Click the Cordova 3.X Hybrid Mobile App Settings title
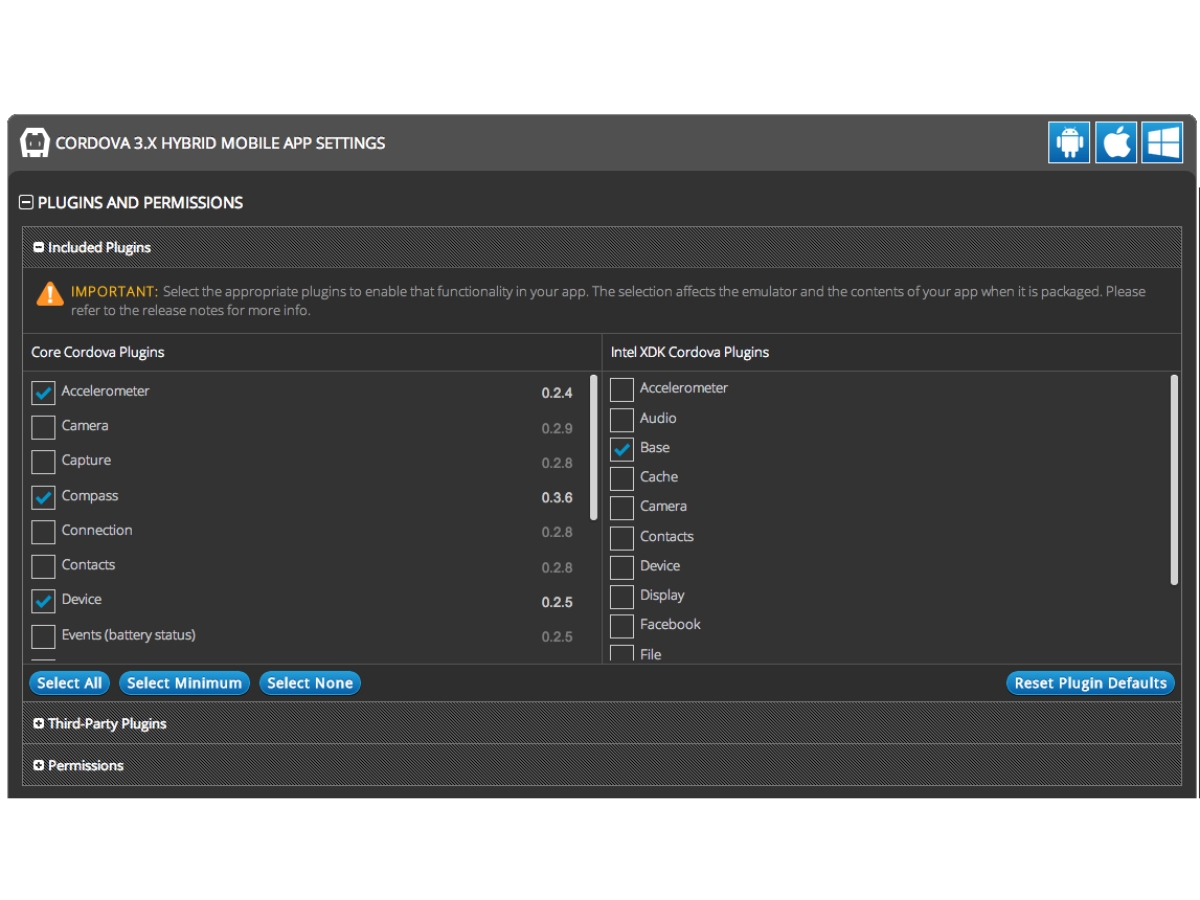The image size is (1200, 900). 220,143
